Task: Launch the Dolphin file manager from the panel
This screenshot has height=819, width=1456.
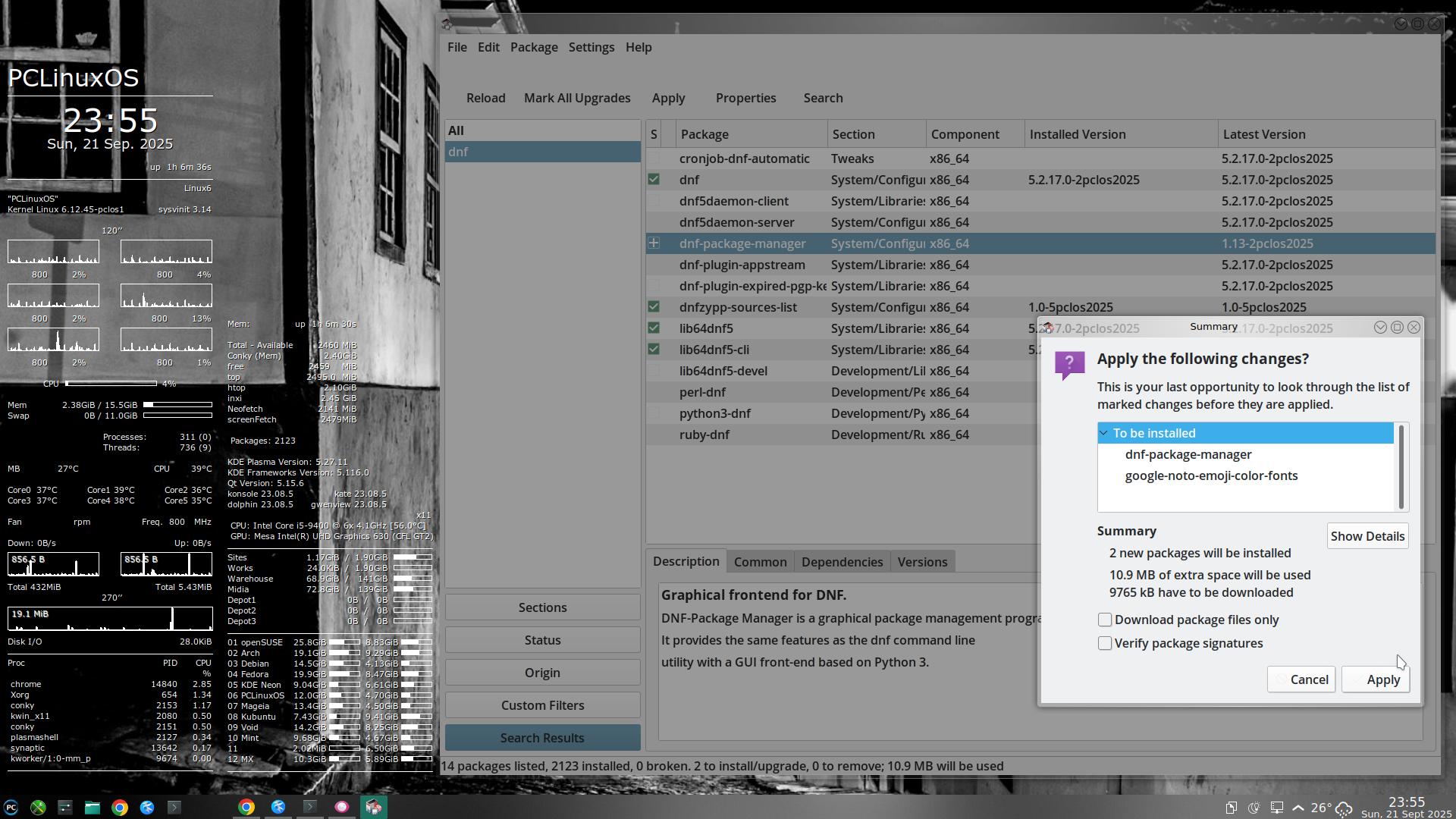Action: click(x=92, y=808)
